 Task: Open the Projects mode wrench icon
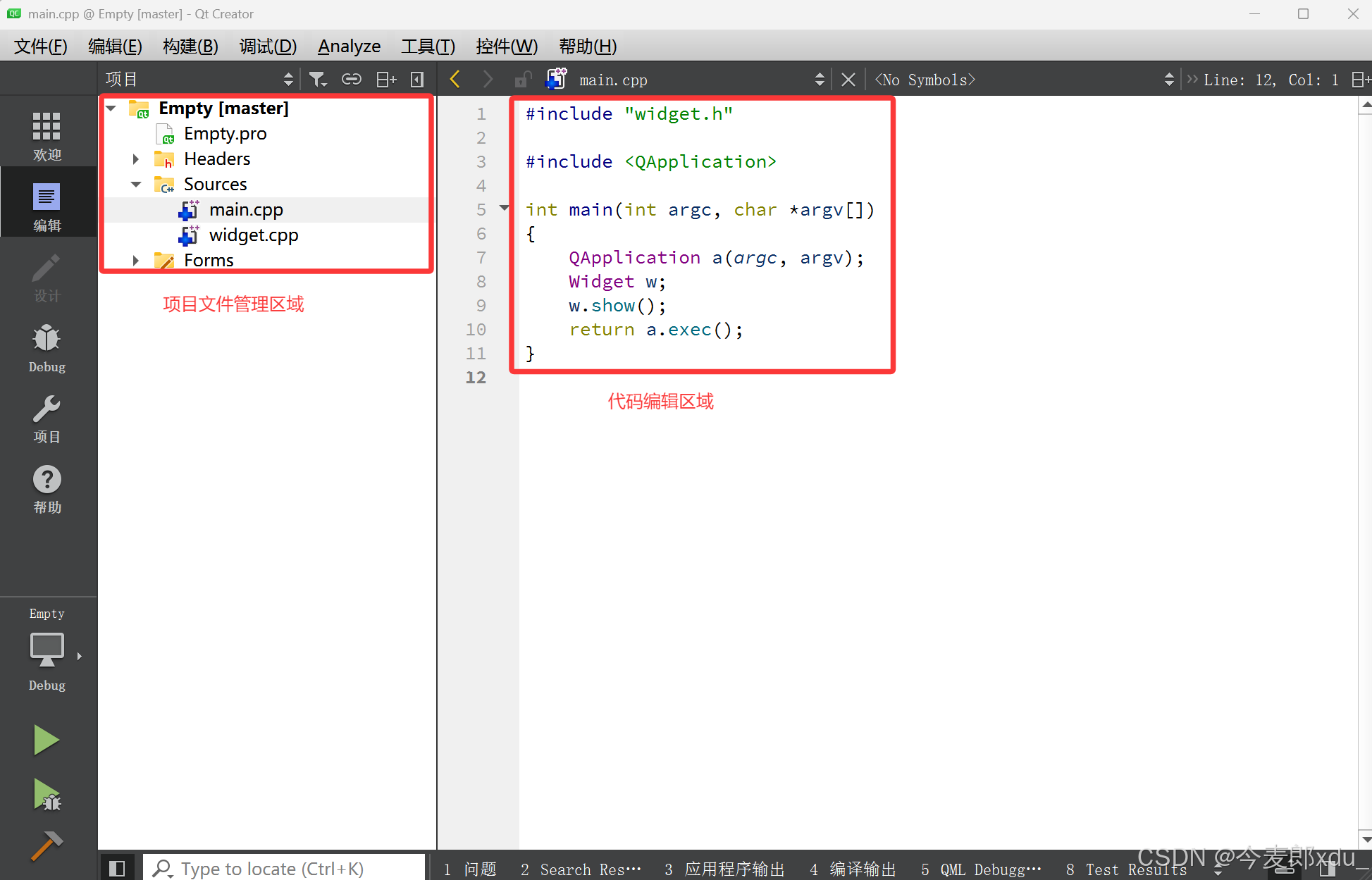[47, 418]
